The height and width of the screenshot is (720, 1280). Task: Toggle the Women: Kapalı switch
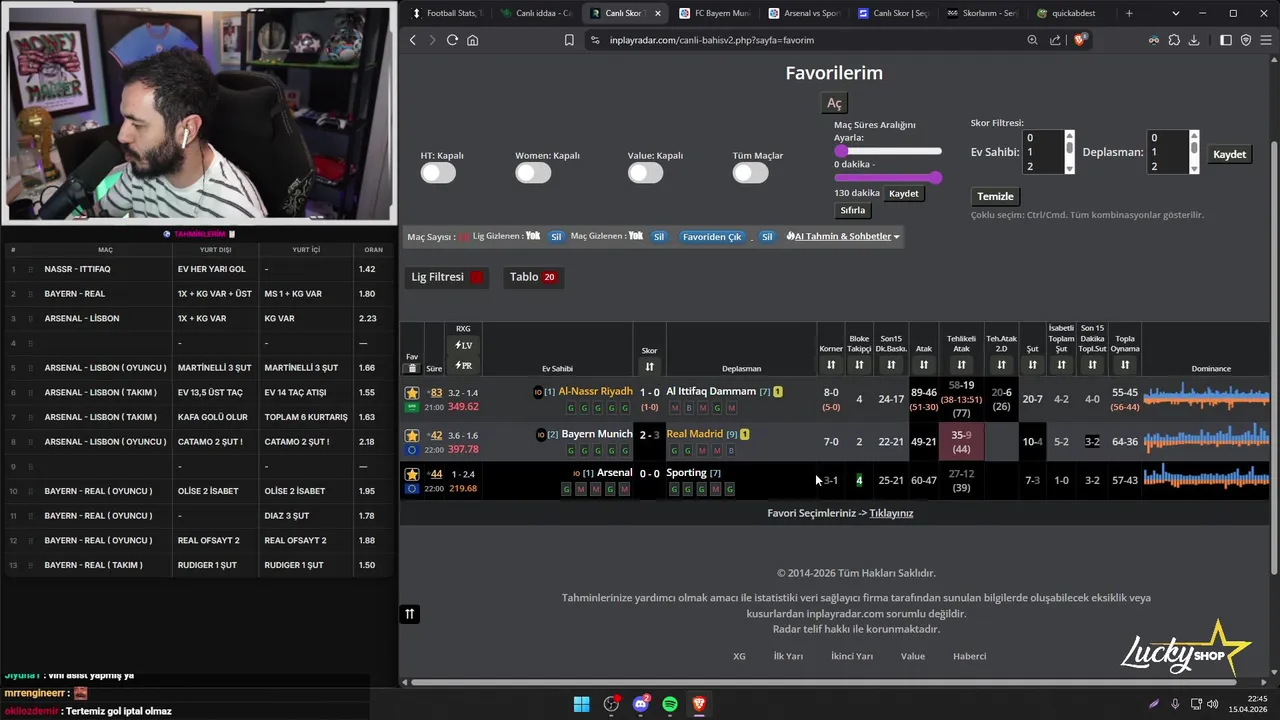(533, 173)
